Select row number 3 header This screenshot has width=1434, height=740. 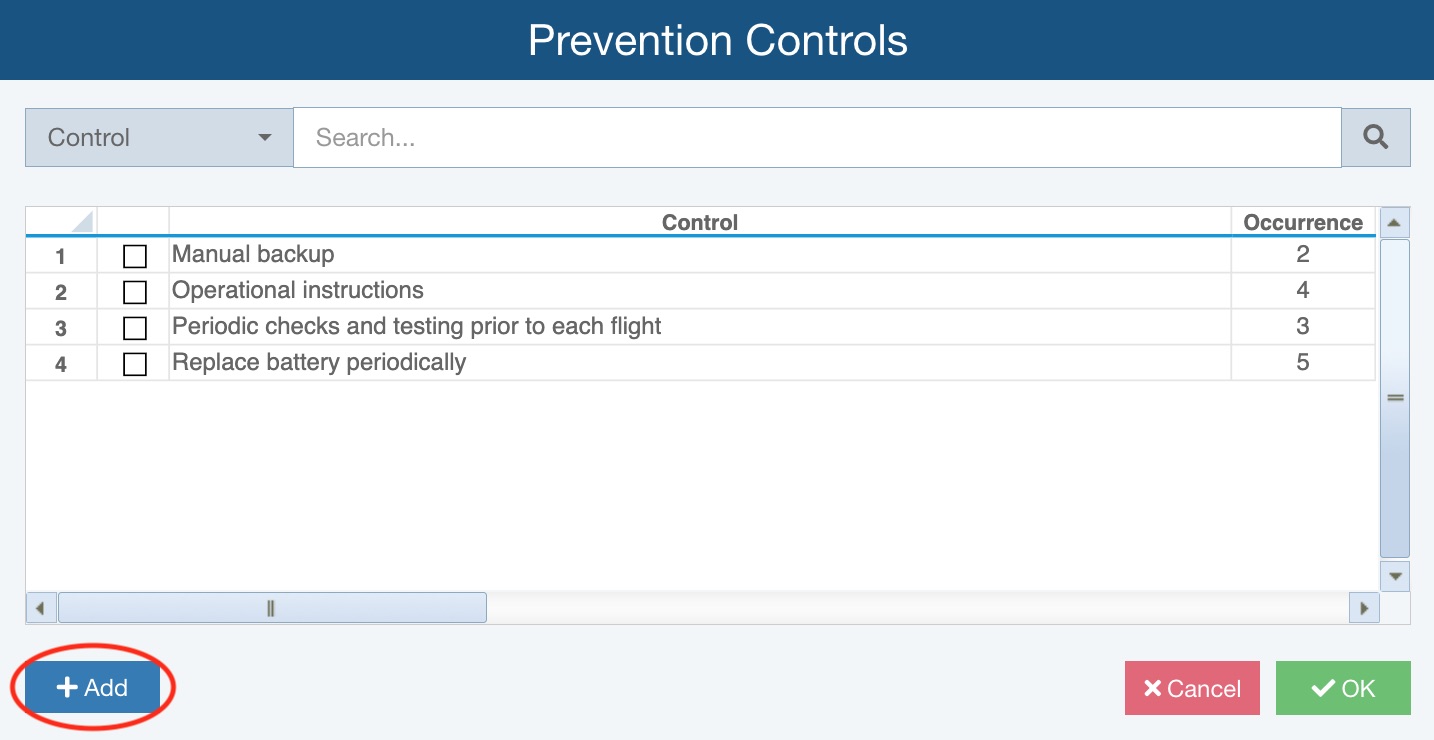tap(61, 329)
